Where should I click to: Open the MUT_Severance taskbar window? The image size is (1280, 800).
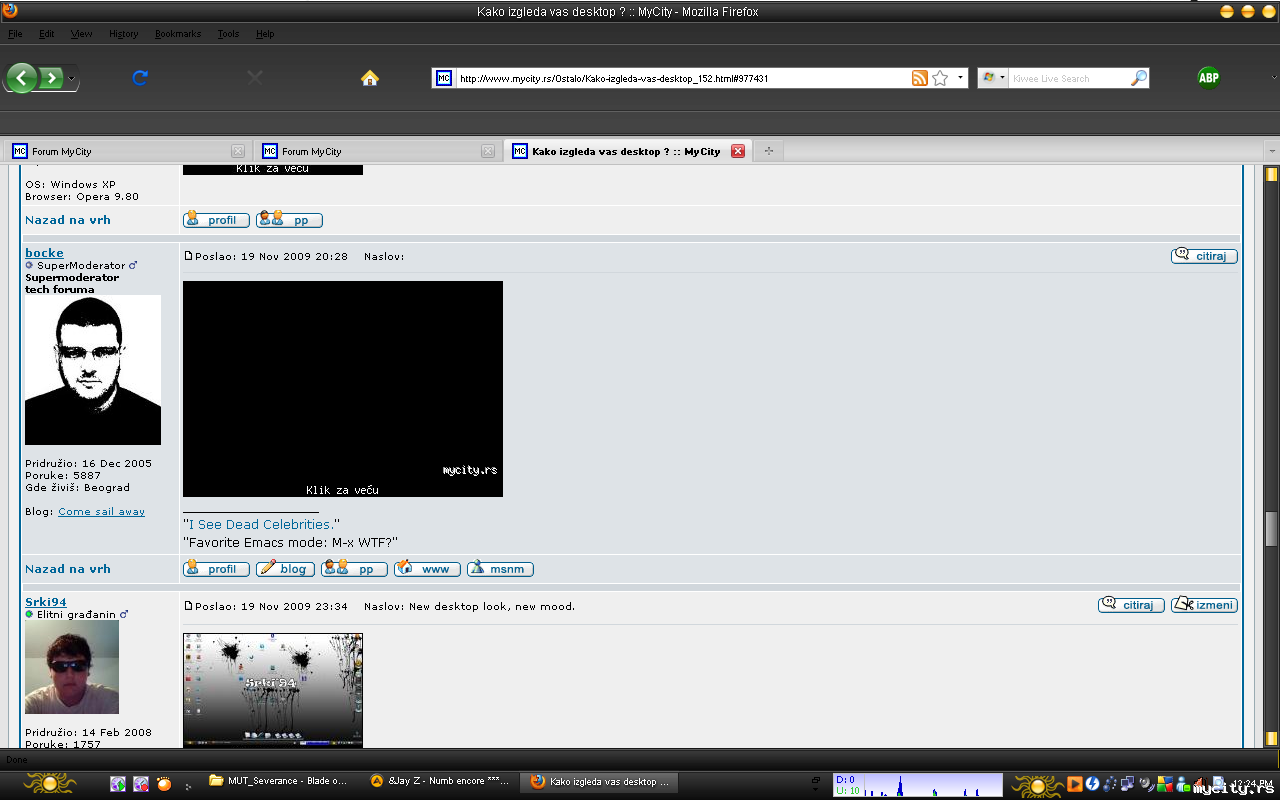coord(279,781)
